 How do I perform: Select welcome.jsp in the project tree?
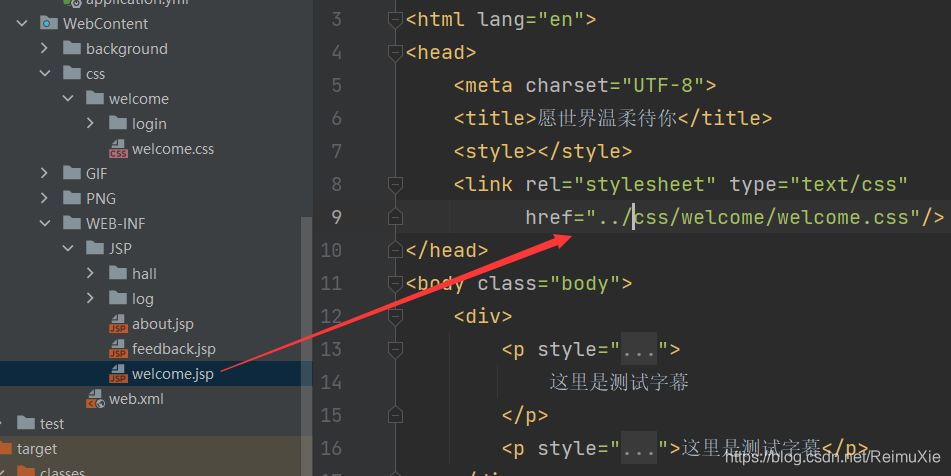173,374
